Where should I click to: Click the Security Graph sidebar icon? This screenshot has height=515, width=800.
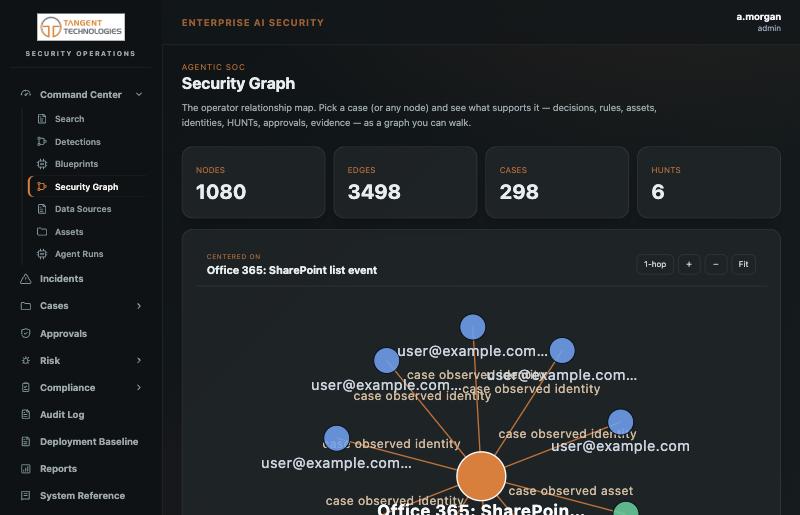[x=42, y=187]
